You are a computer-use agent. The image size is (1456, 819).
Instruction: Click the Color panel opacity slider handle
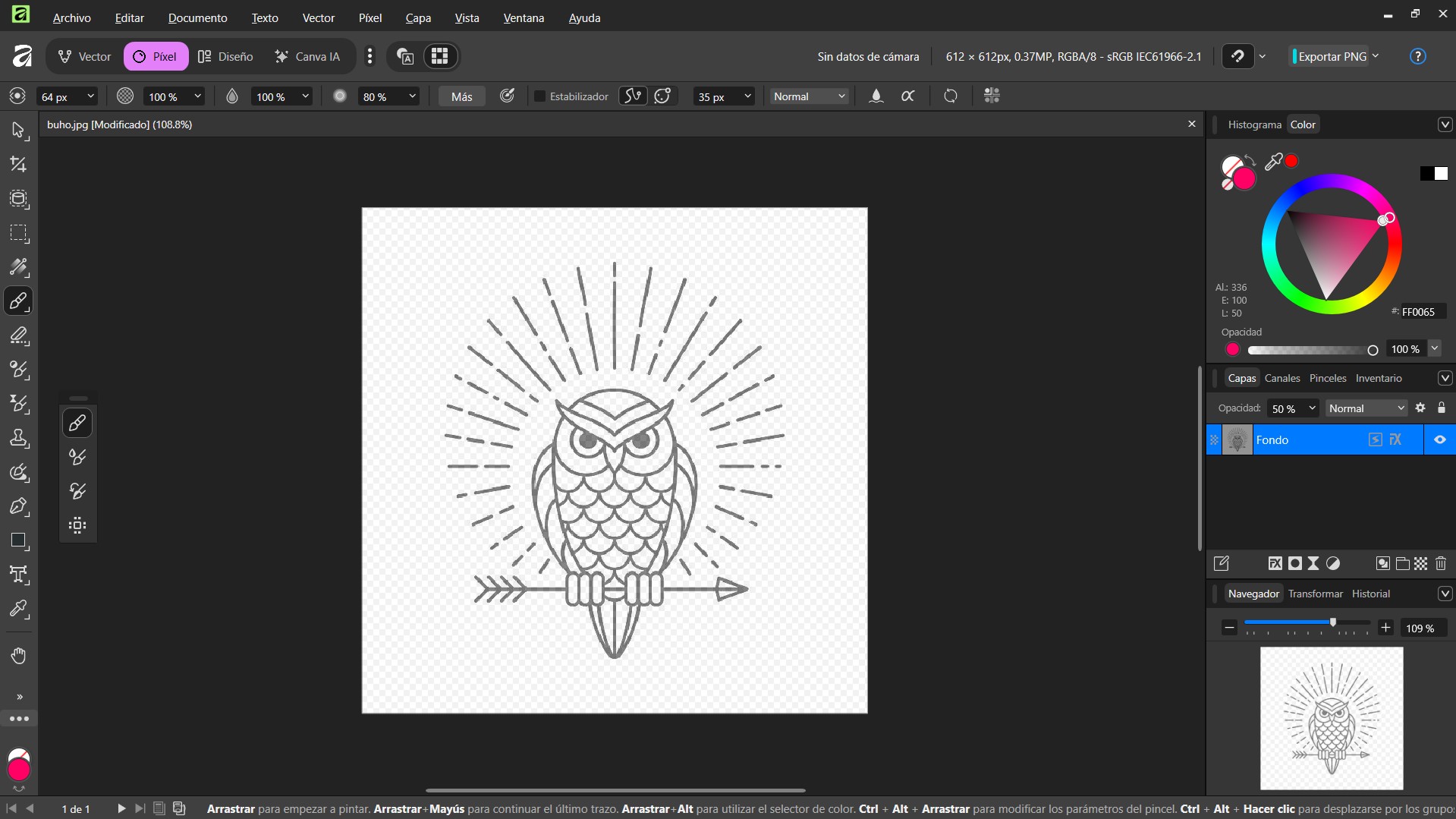coord(1373,350)
